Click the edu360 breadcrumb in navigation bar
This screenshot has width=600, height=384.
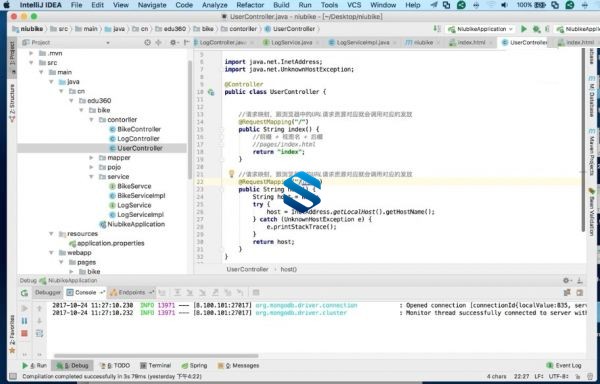pyautogui.click(x=171, y=29)
